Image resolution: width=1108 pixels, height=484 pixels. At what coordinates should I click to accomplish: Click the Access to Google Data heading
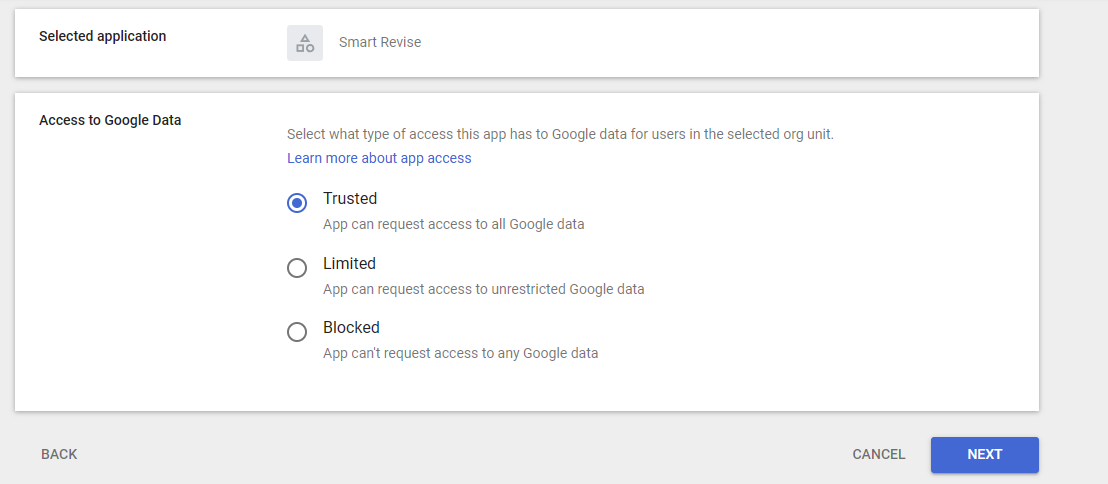point(110,120)
